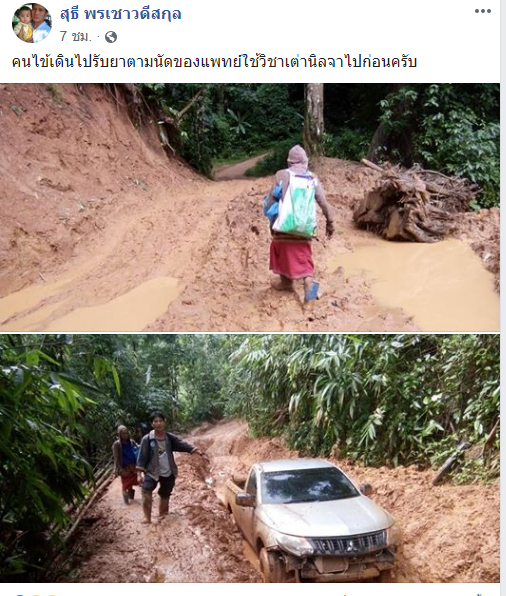Click the silver Mitsubishi pickup in photo
This screenshot has height=596, width=506.
click(x=310, y=519)
